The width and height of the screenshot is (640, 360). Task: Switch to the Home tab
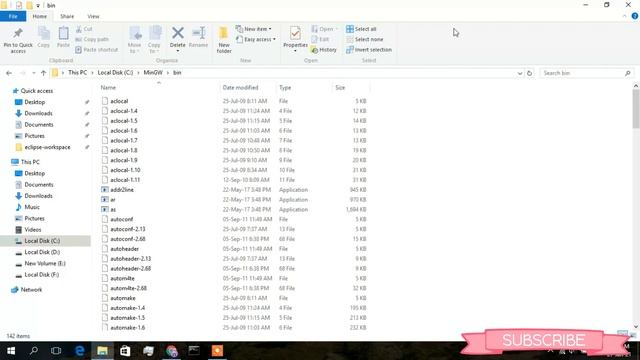(40, 16)
